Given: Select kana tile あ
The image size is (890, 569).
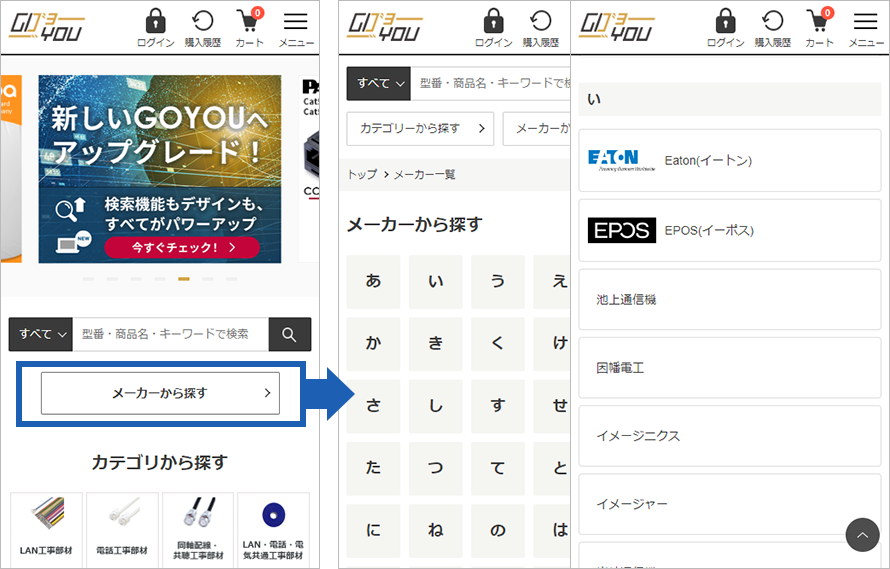Looking at the screenshot, I should tap(373, 282).
